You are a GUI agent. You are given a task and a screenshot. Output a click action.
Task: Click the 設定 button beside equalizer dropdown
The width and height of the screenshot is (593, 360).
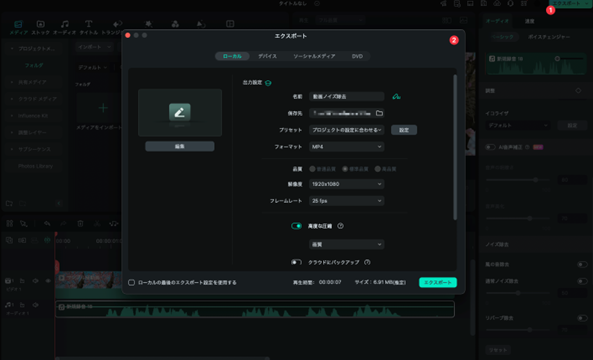[572, 125]
